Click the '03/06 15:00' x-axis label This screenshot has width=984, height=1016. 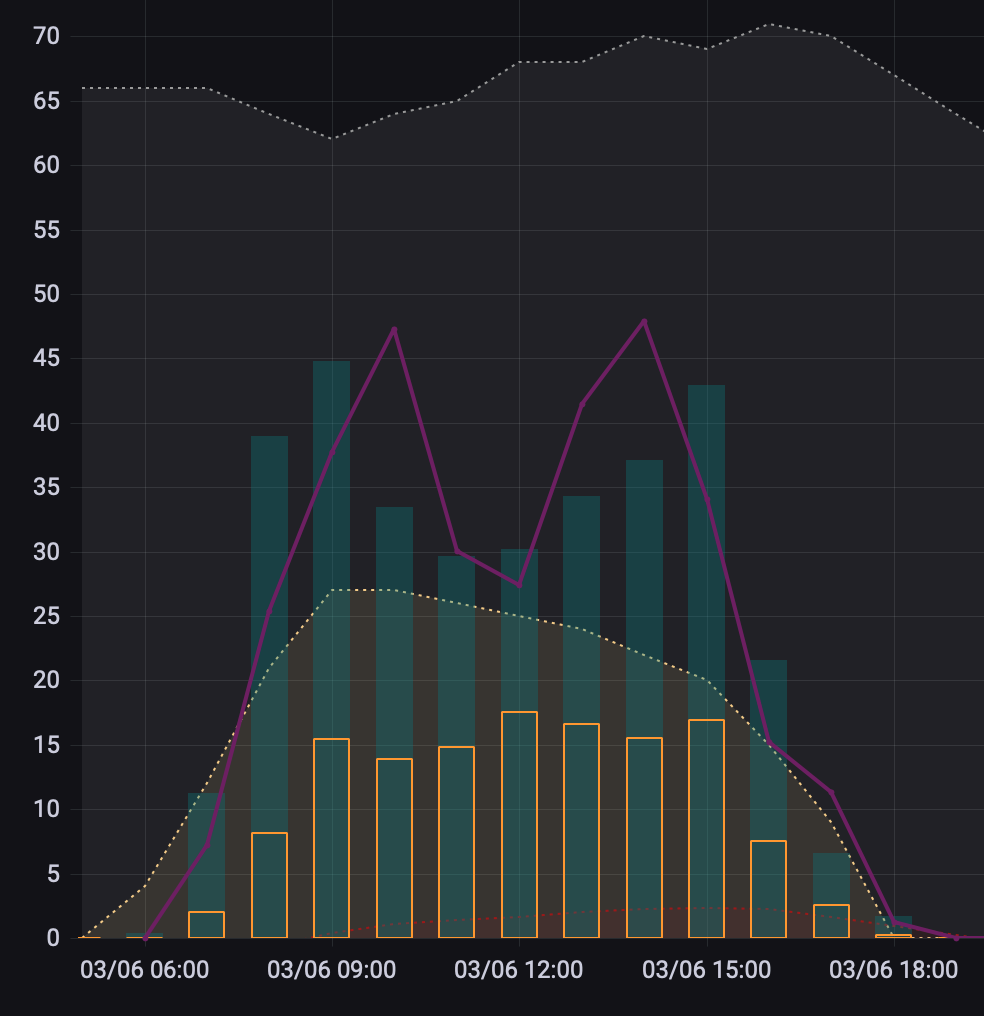706,970
